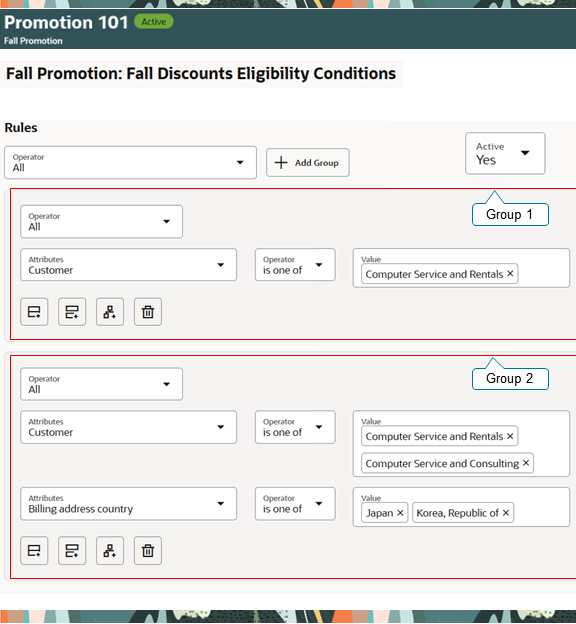Open Group 1 Customer attributes dropdown
Viewport: 576px width, 624px height.
click(129, 265)
